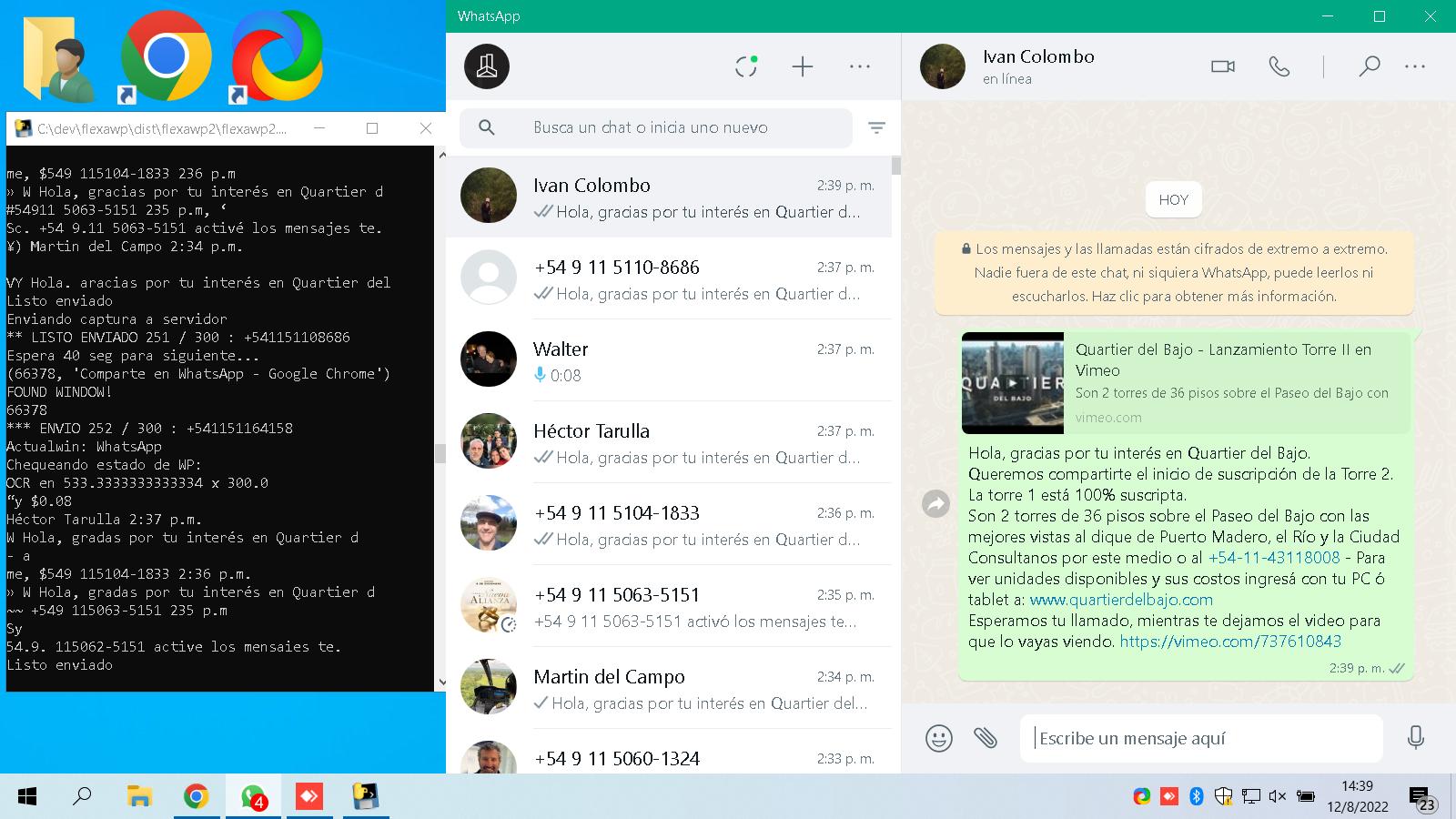This screenshot has width=1456, height=819.
Task: Click Walter's 0:08 voice message preview
Action: pos(557,375)
